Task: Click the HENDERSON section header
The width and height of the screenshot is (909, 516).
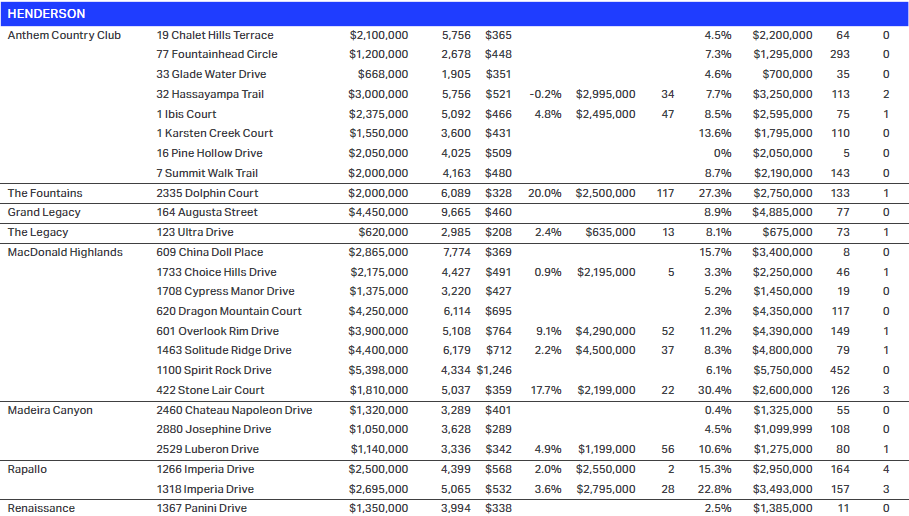Action: click(x=46, y=14)
